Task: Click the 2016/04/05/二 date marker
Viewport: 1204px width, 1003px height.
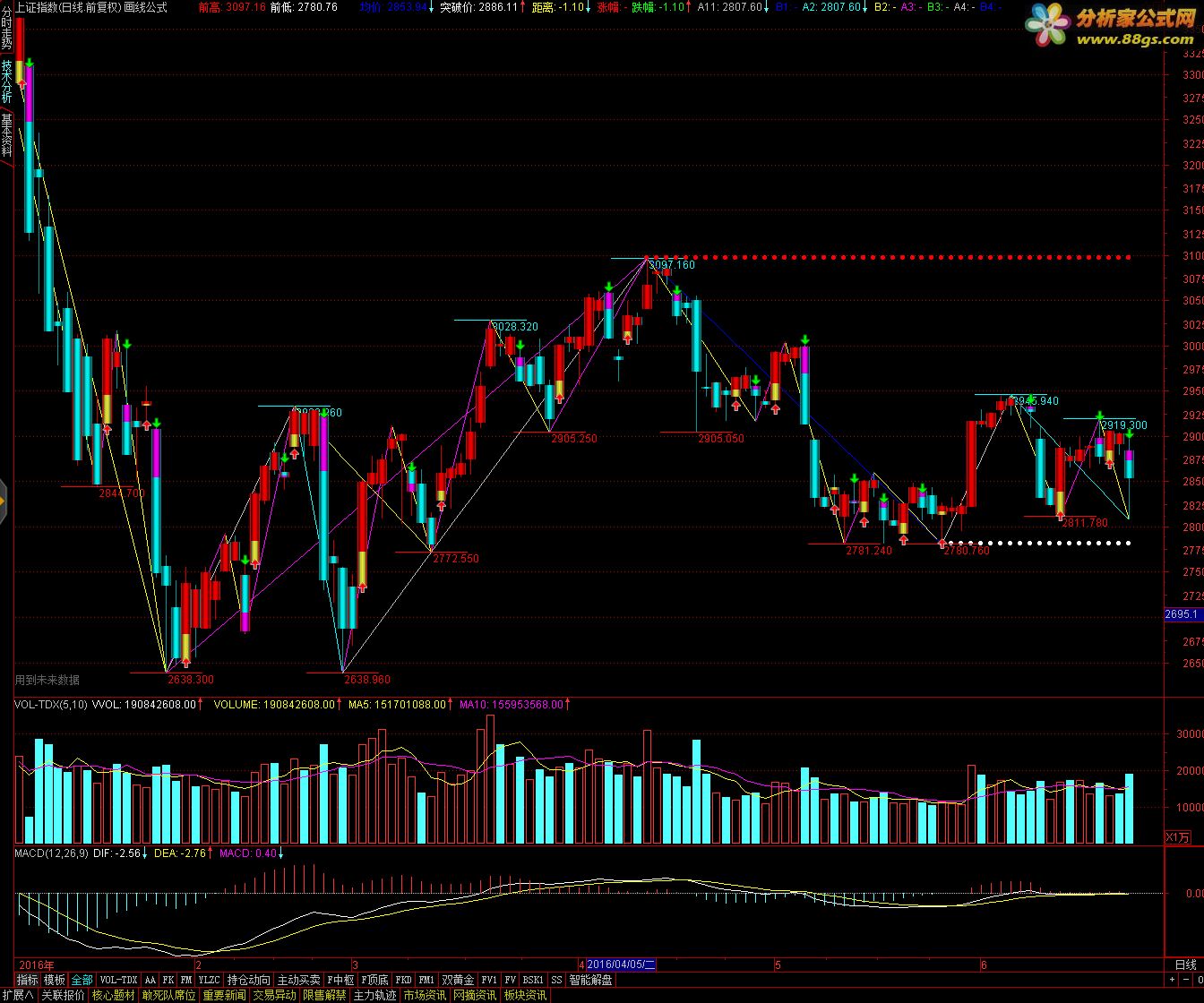Action: coord(622,964)
